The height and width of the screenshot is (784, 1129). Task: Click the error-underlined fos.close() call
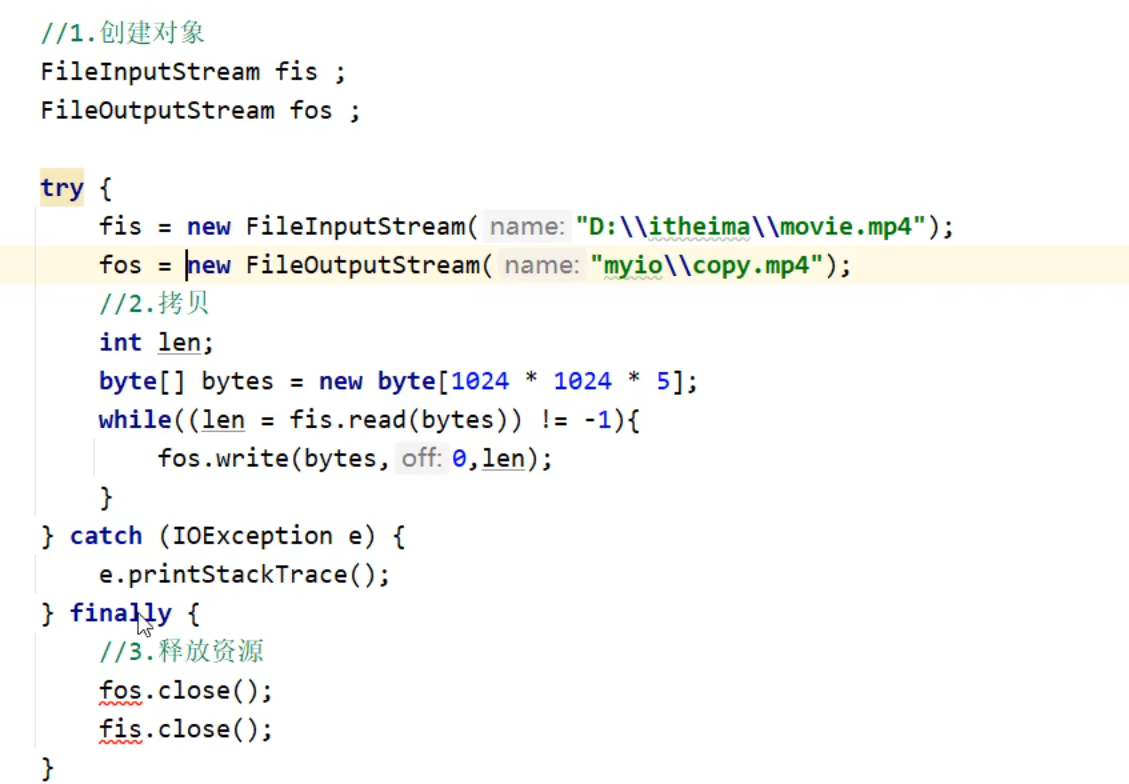(x=185, y=691)
